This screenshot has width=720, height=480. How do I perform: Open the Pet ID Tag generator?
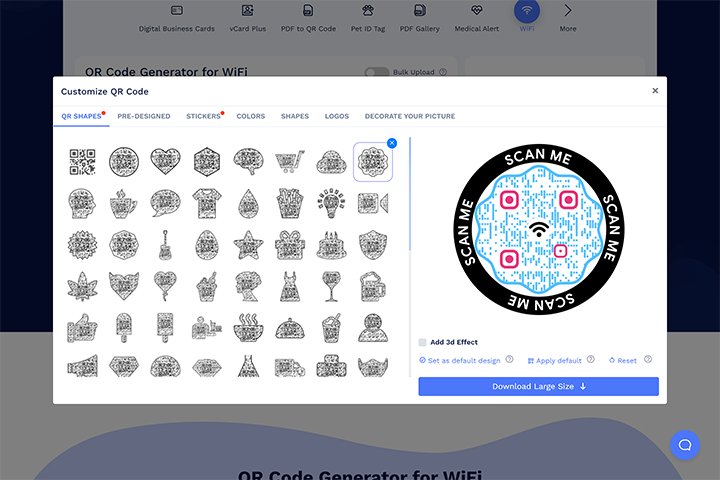368,18
